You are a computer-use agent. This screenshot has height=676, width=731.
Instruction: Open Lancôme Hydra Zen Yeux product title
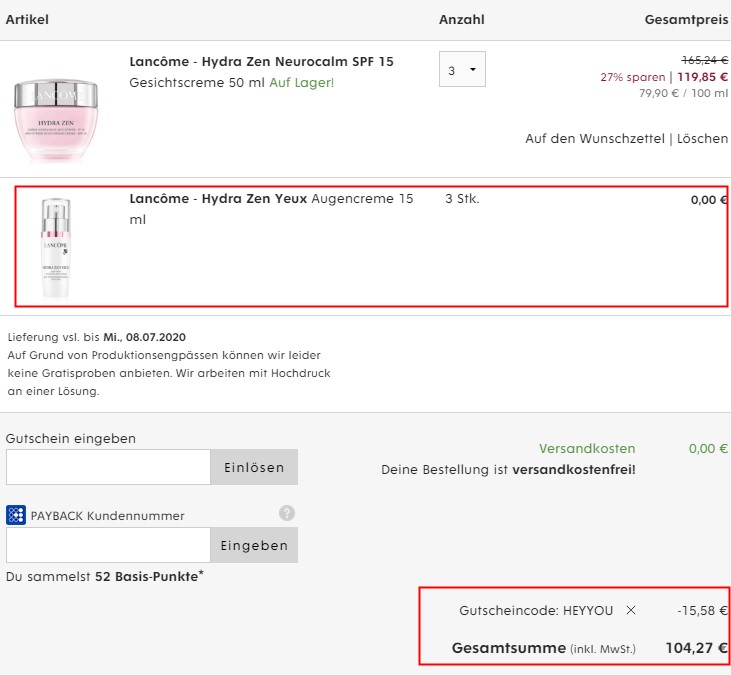click(218, 199)
